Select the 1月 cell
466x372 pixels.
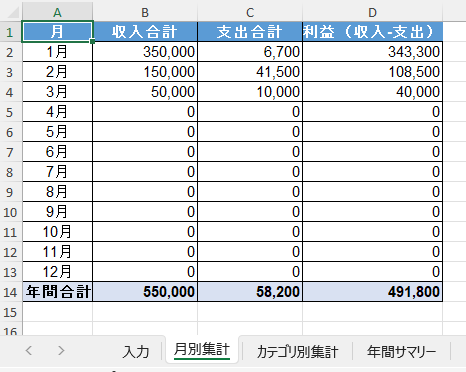pos(57,52)
